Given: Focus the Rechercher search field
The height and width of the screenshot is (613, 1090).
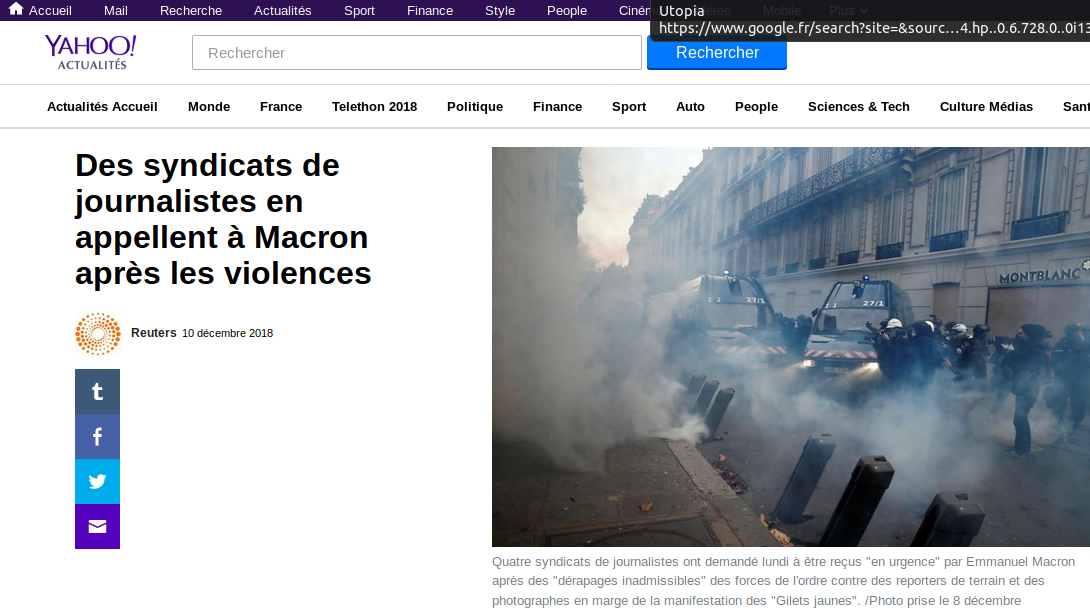Looking at the screenshot, I should coord(416,53).
